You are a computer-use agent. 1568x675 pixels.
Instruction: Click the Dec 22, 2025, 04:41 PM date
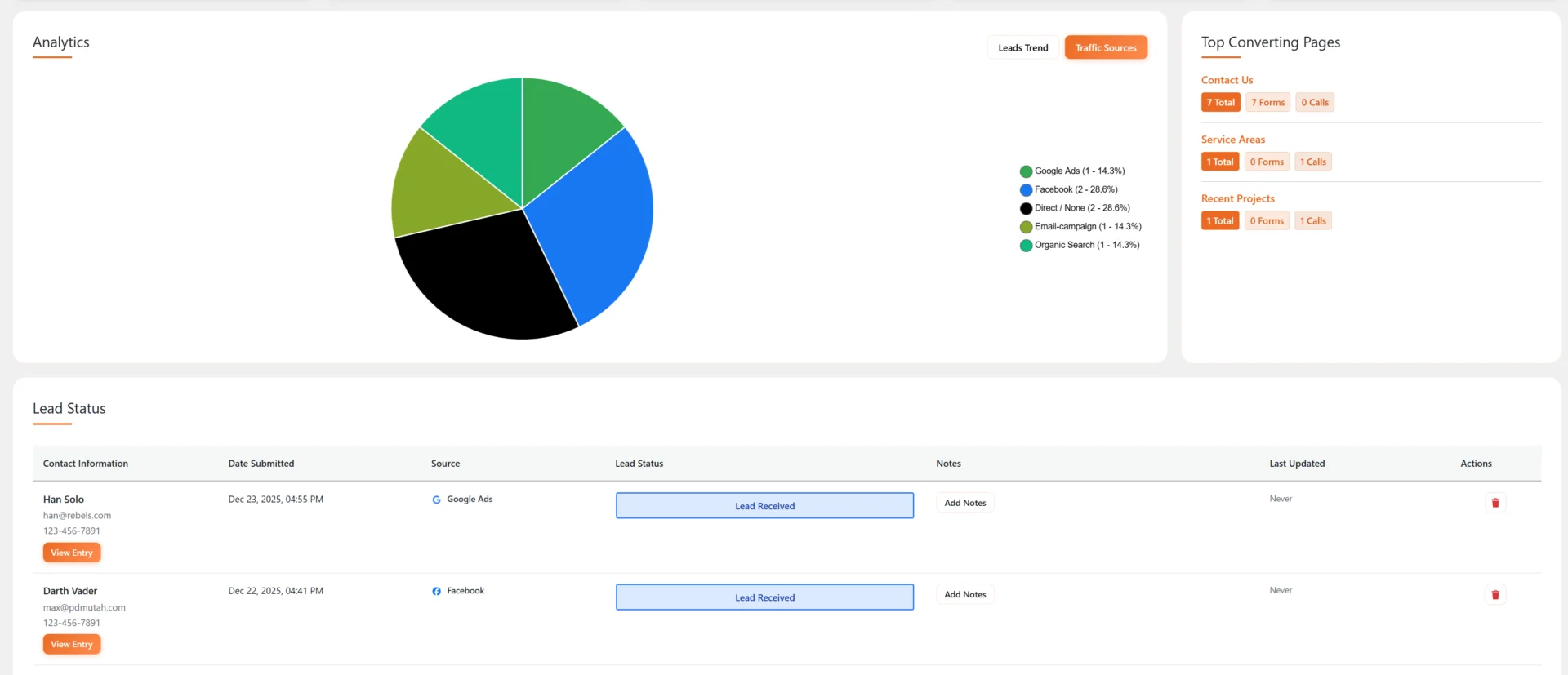pos(276,591)
